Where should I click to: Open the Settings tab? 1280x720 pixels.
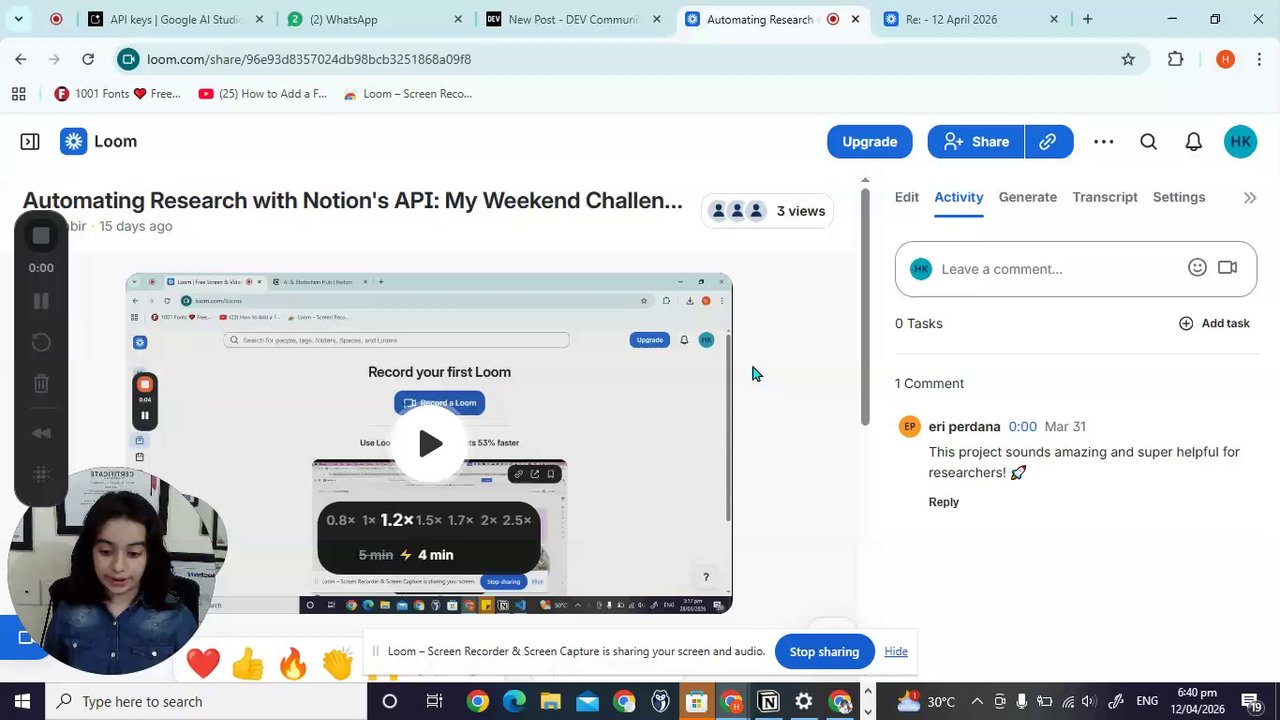click(1179, 197)
